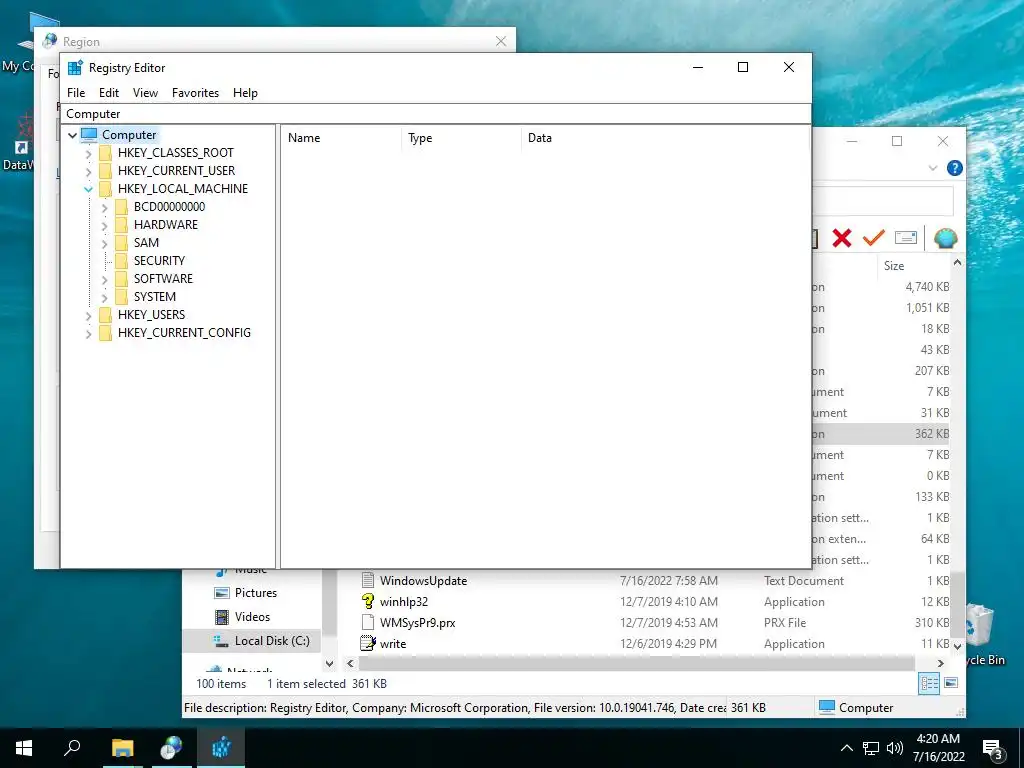
Task: Expand HKEY_CLASSES_ROOT node
Action: point(89,154)
